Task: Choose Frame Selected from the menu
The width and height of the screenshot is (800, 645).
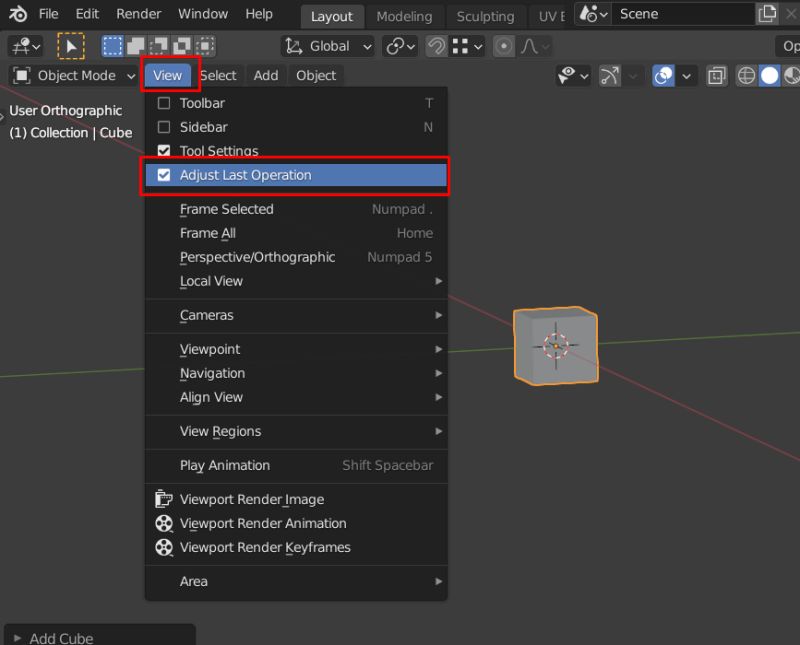Action: coord(226,209)
